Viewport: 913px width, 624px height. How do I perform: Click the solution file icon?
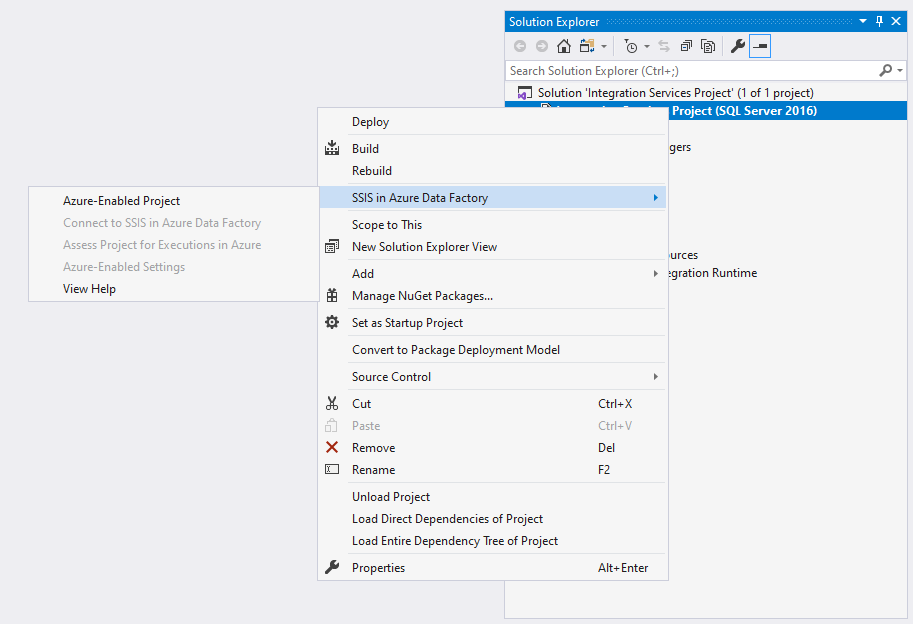tap(525, 93)
